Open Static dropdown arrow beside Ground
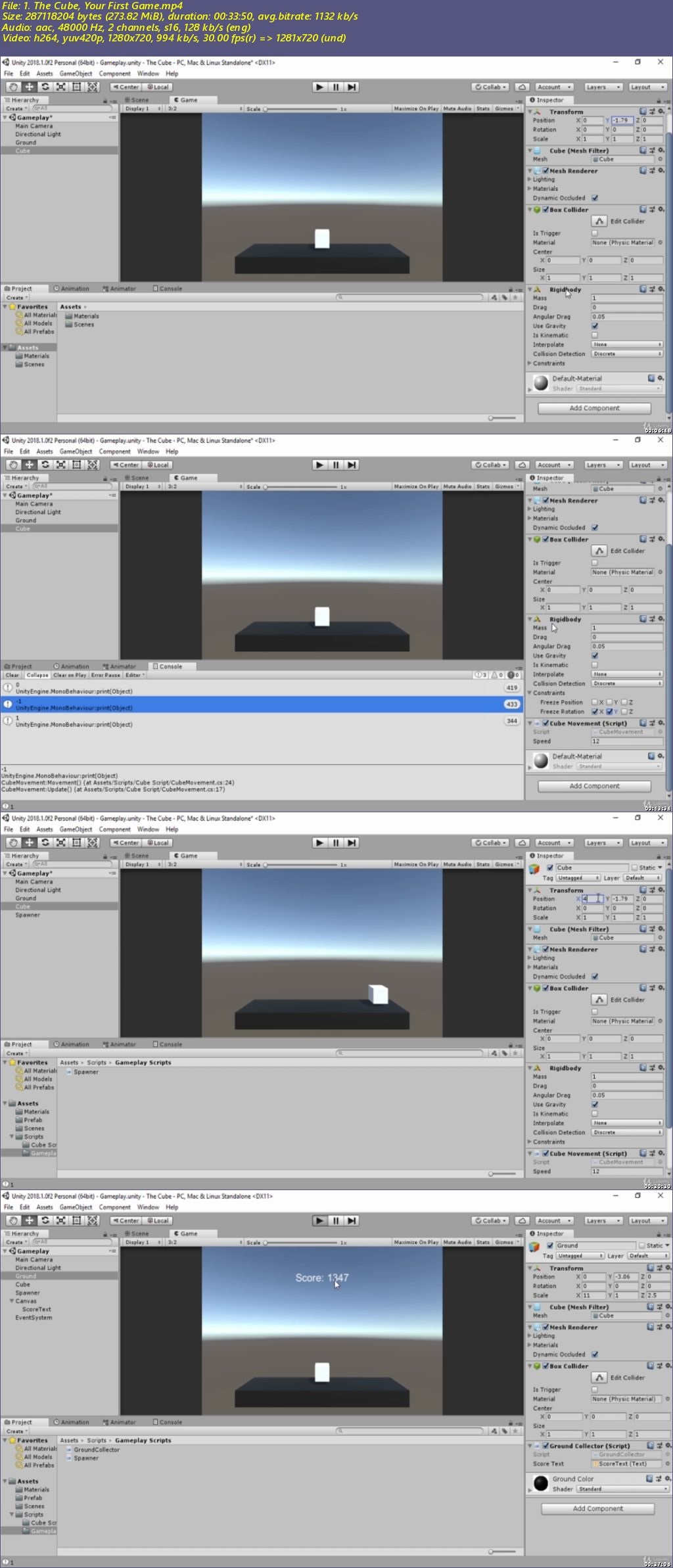This screenshot has width=673, height=1568. click(x=667, y=1245)
